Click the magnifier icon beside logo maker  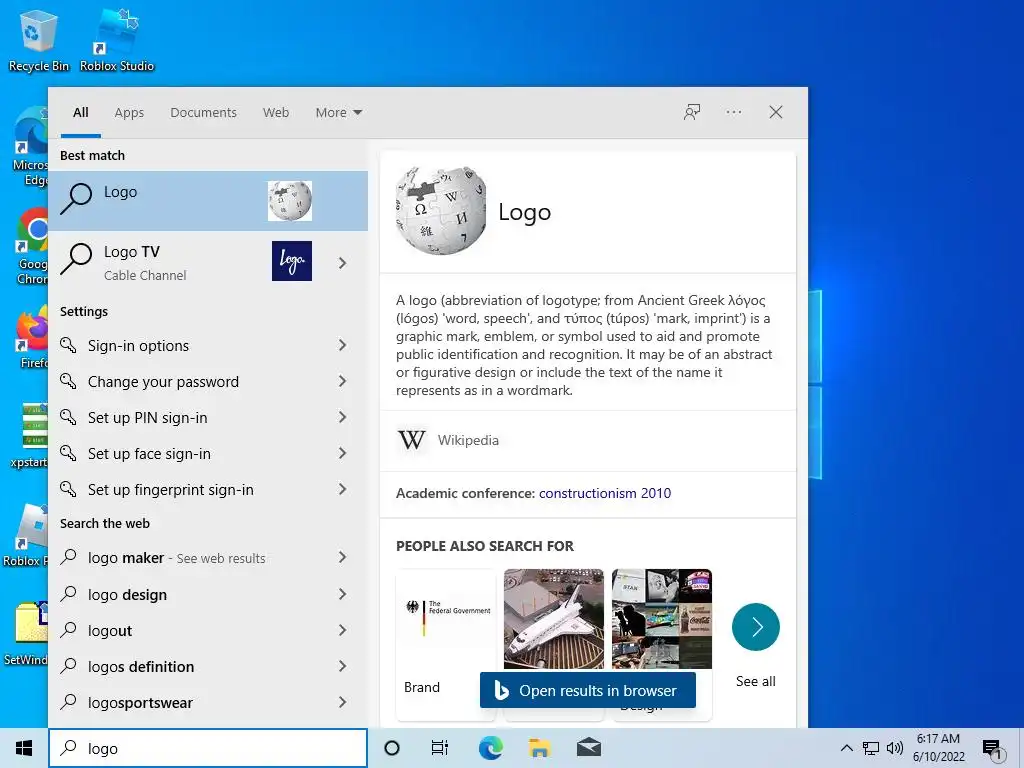(x=69, y=557)
